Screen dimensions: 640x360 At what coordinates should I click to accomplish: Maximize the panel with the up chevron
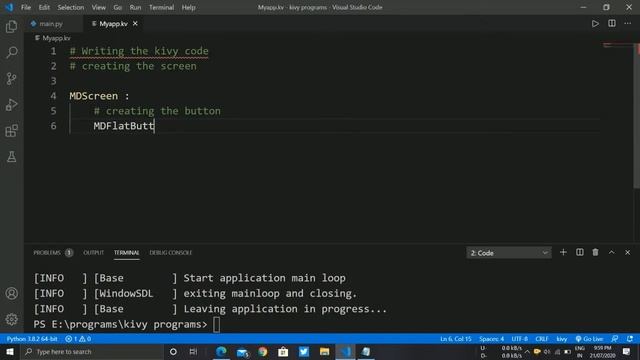click(611, 253)
